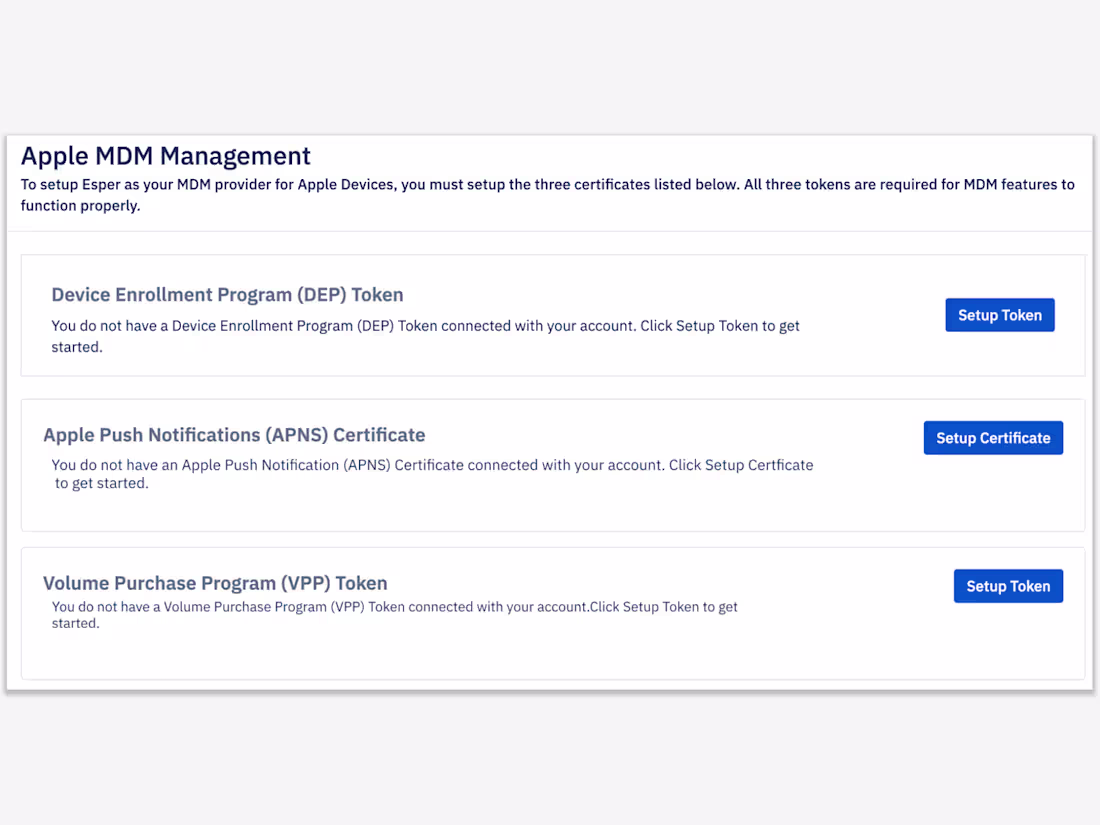Click the Volume Purchase Program (VPP) Token title
The width and height of the screenshot is (1100, 825).
pyautogui.click(x=215, y=583)
